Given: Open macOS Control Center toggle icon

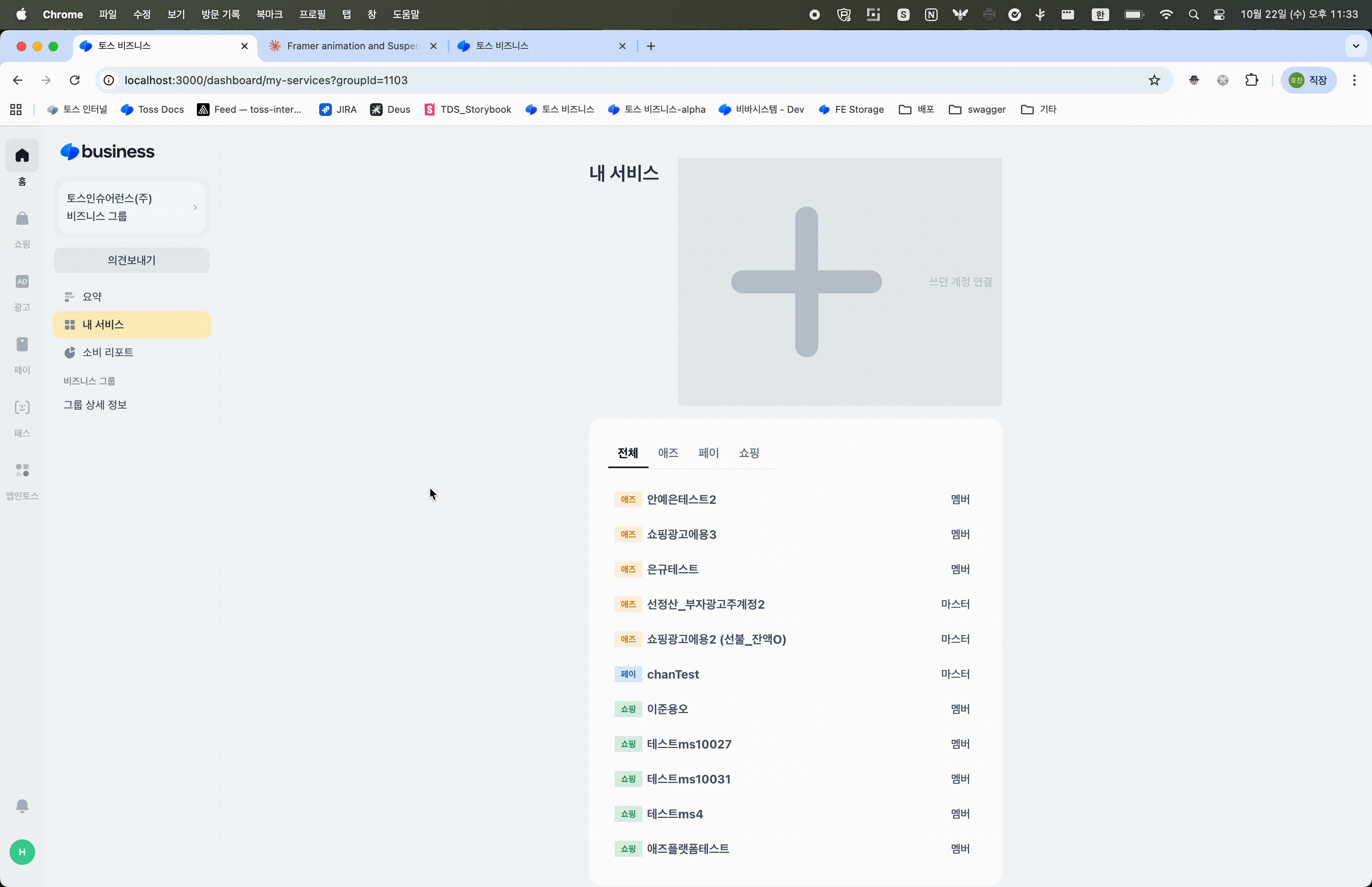Looking at the screenshot, I should click(1219, 14).
